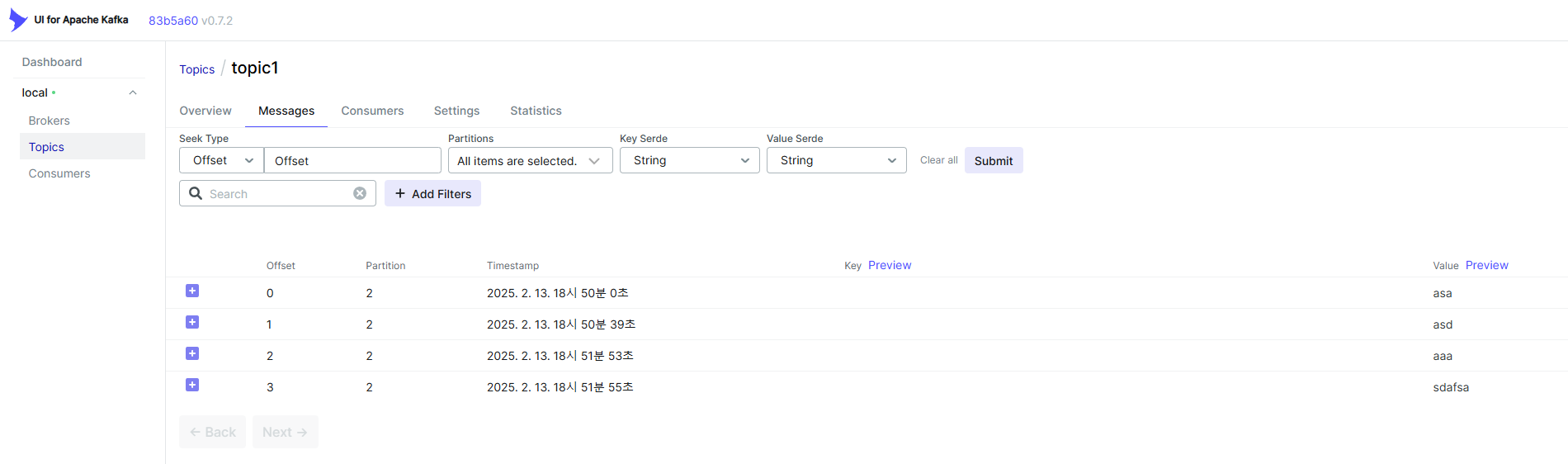Click the Key Preview link
1568x464 pixels.
point(890,265)
